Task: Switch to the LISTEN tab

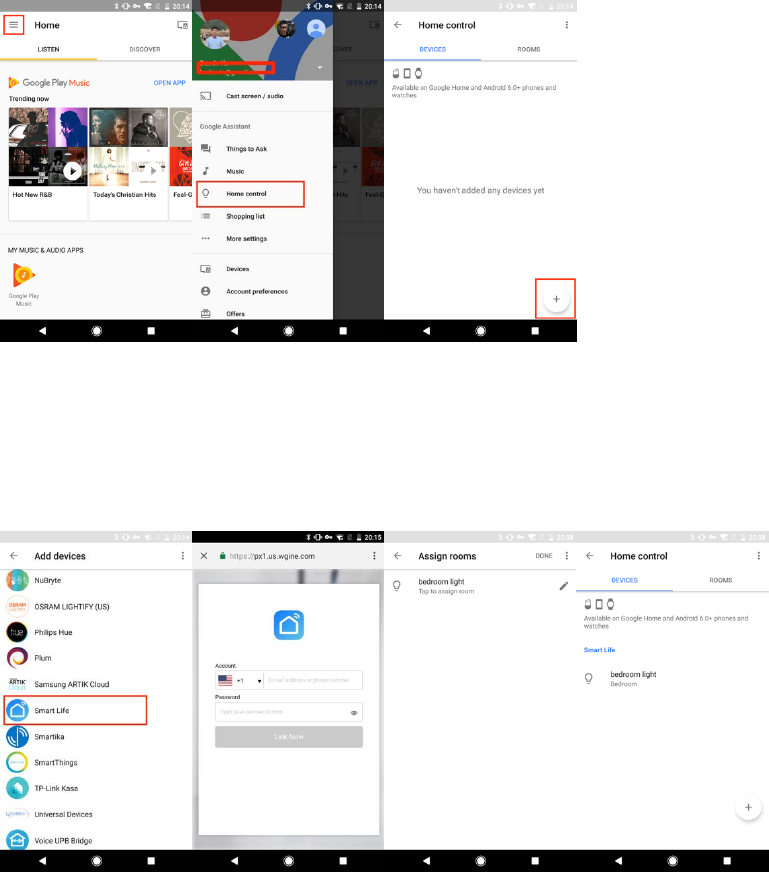Action: coord(48,49)
